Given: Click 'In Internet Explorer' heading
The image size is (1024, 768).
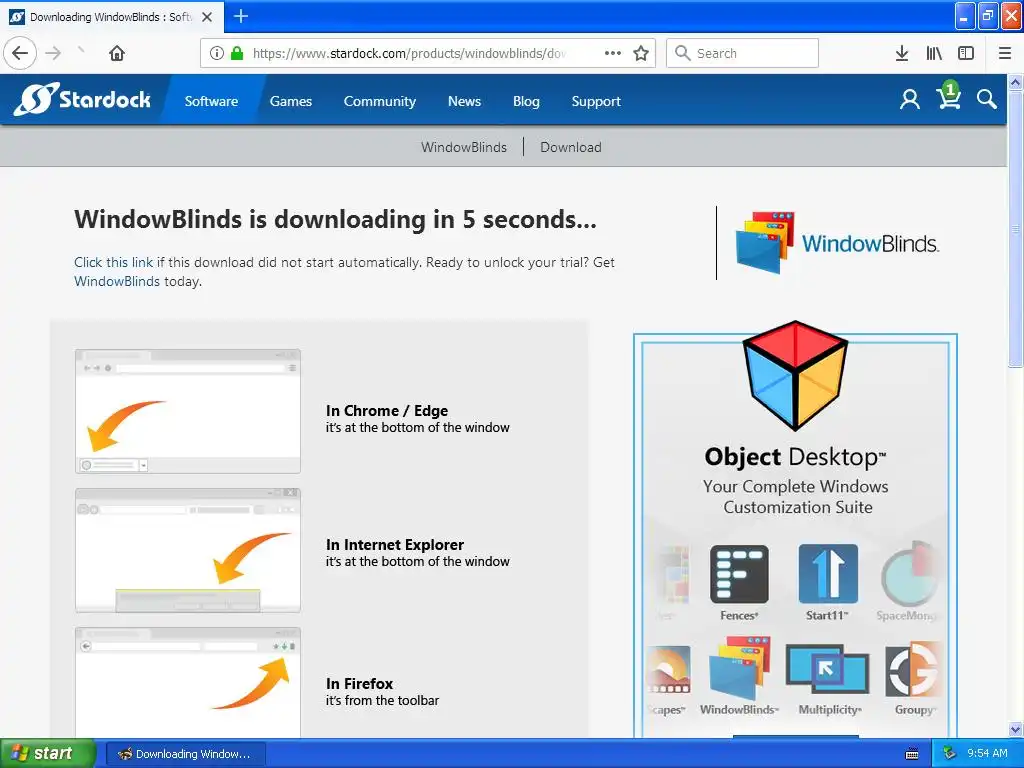Looking at the screenshot, I should pos(394,545).
